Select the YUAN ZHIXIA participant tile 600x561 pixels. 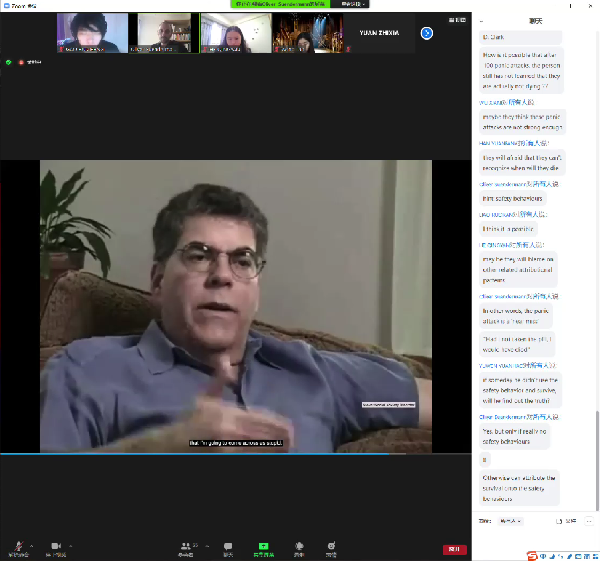379,33
